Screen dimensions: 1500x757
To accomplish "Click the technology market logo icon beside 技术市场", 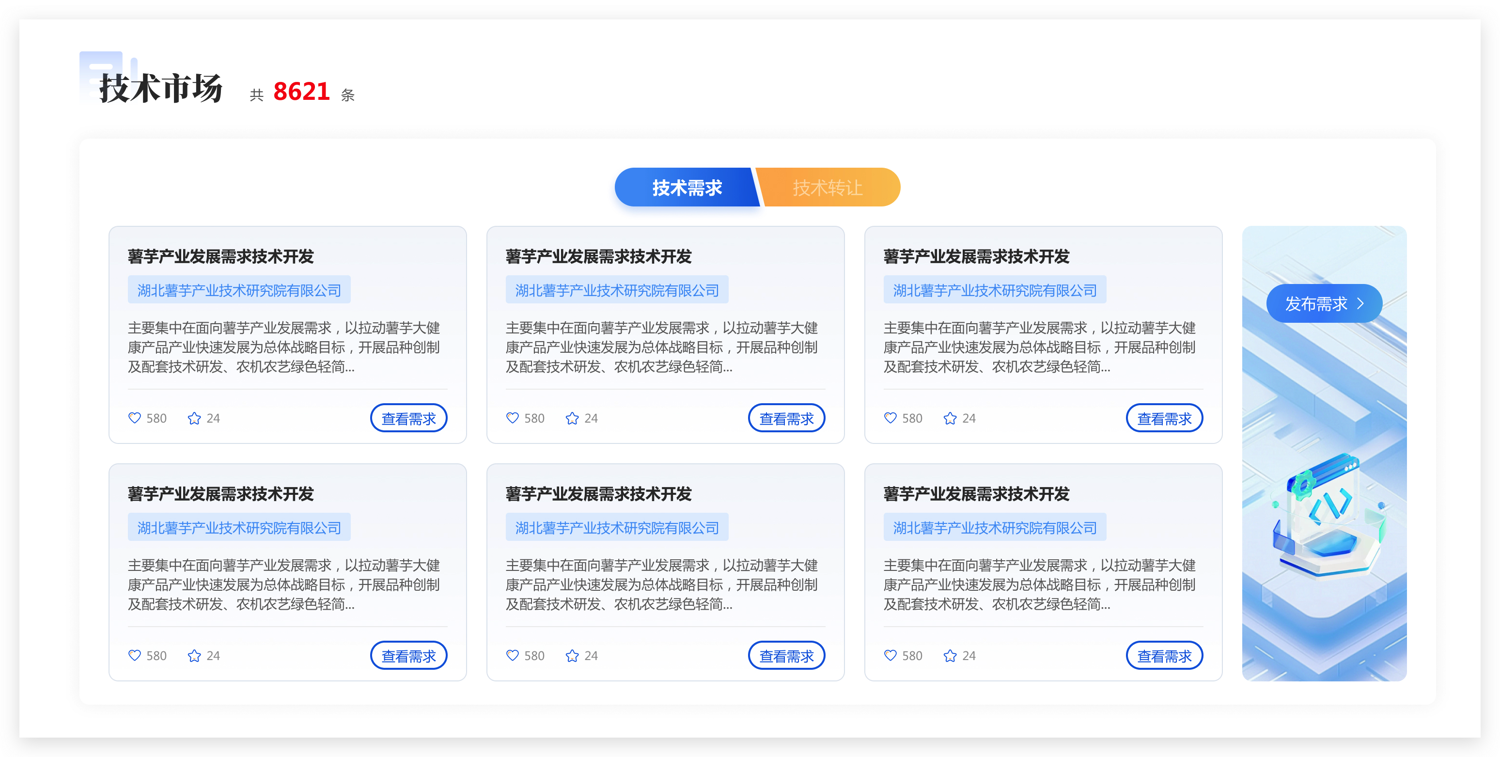I will 102,75.
